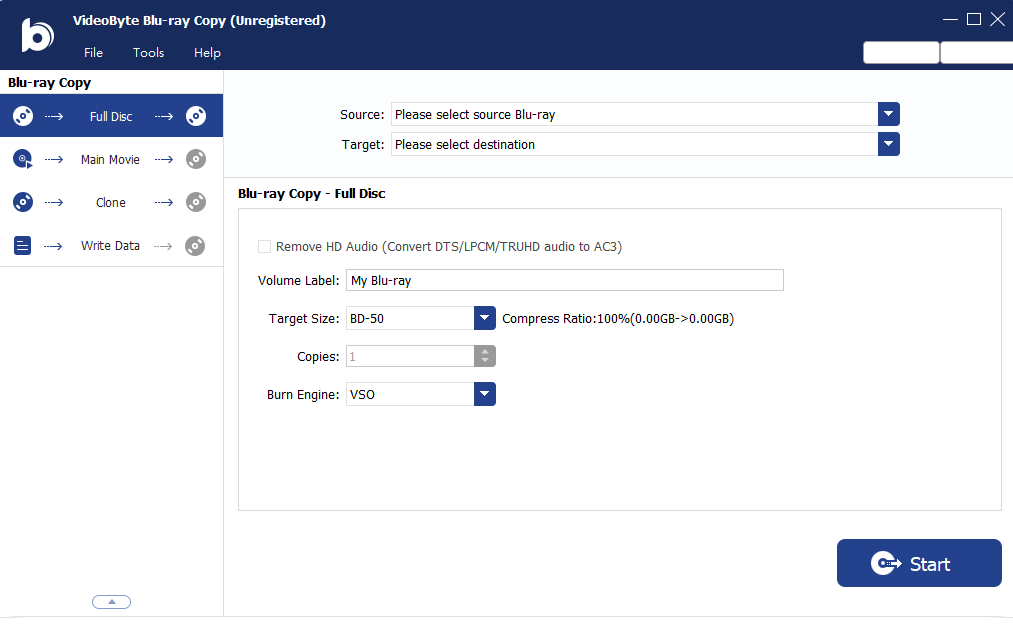Click the 'Blu-ray Copy - Full Disc' heading
This screenshot has height=627, width=1013.
(x=311, y=194)
